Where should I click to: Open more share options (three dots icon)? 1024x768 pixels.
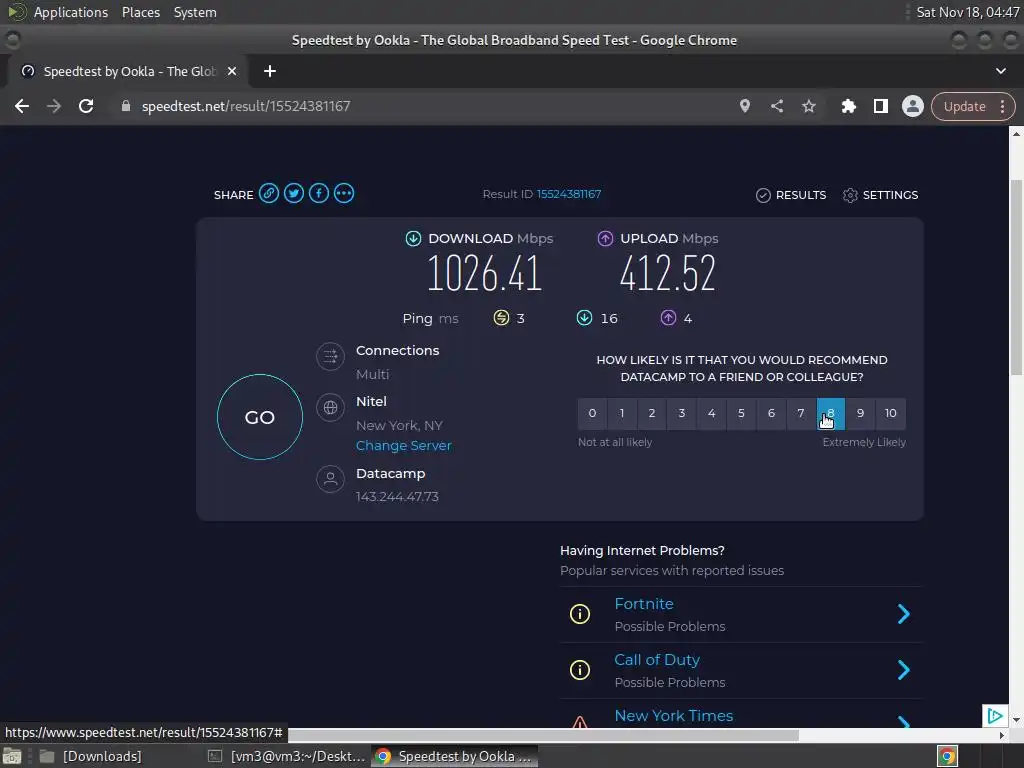pos(344,193)
